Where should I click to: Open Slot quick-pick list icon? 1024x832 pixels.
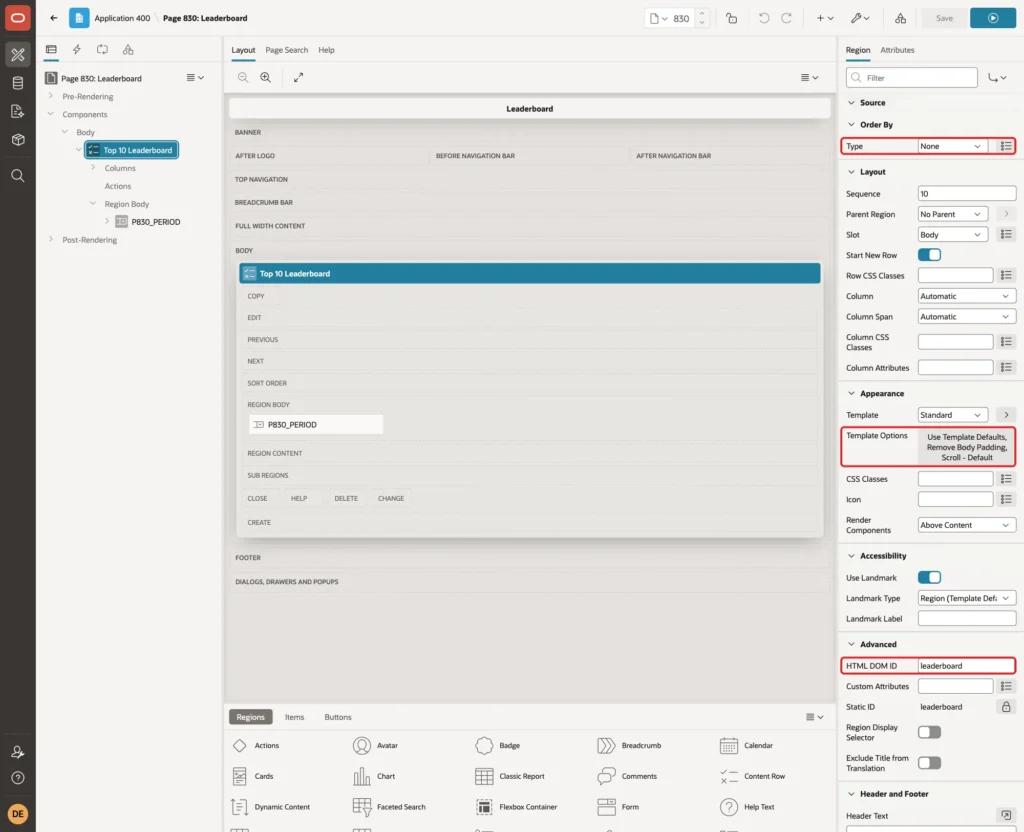[1006, 234]
